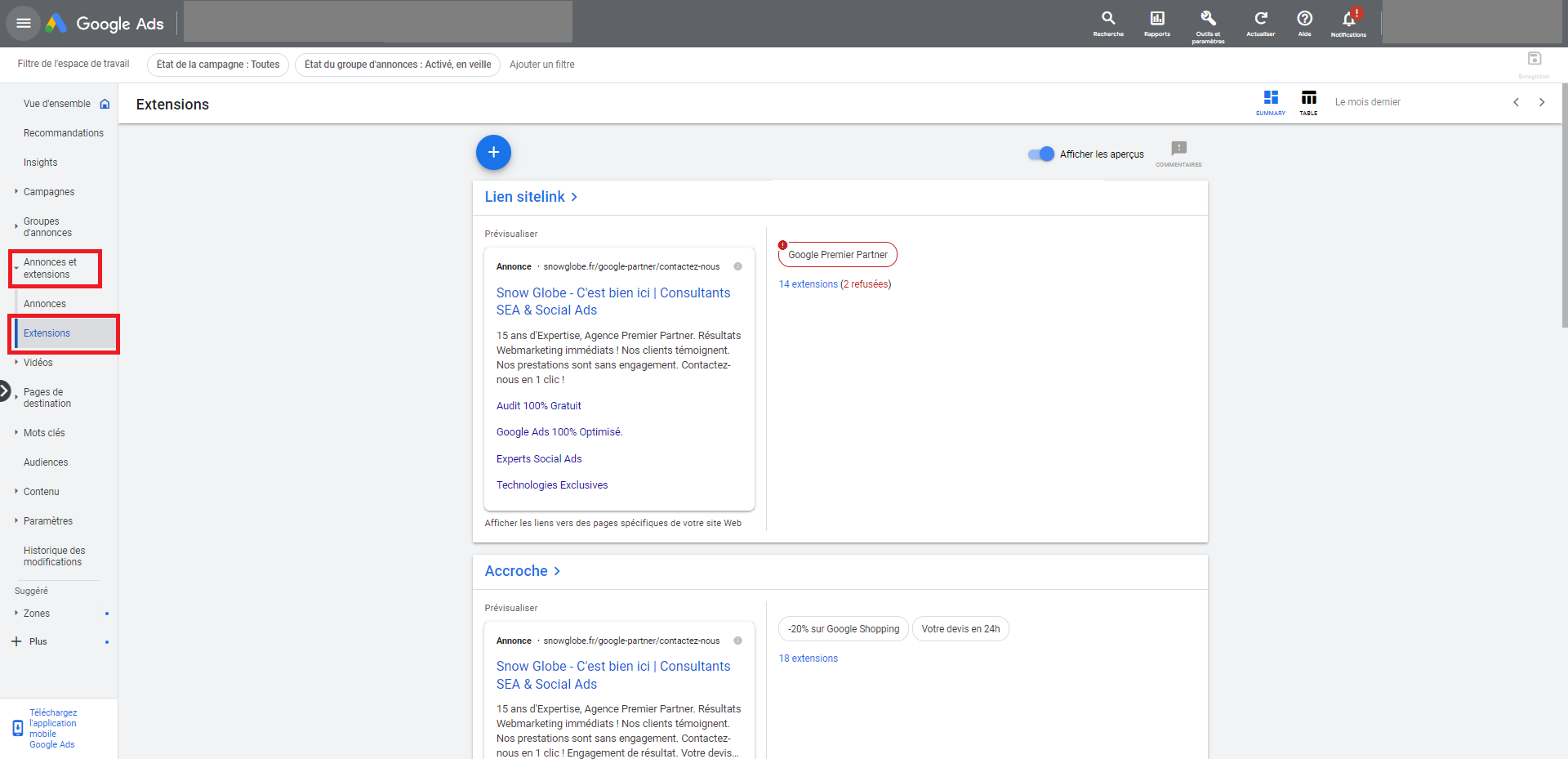Click info icon on Accroche ad preview
The width and height of the screenshot is (1568, 759).
coord(737,641)
